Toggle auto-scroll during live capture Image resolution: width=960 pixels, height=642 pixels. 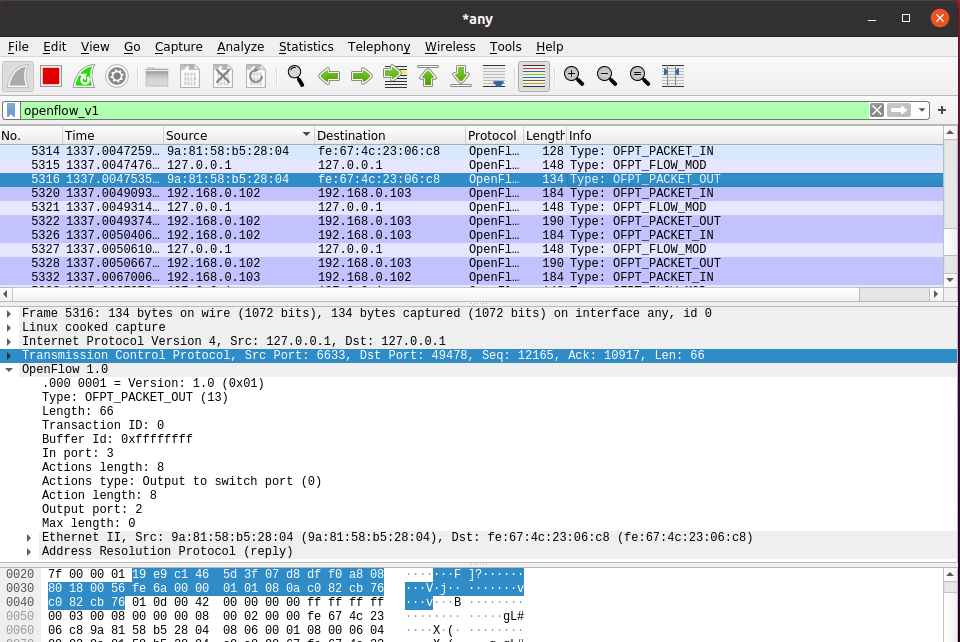(494, 76)
